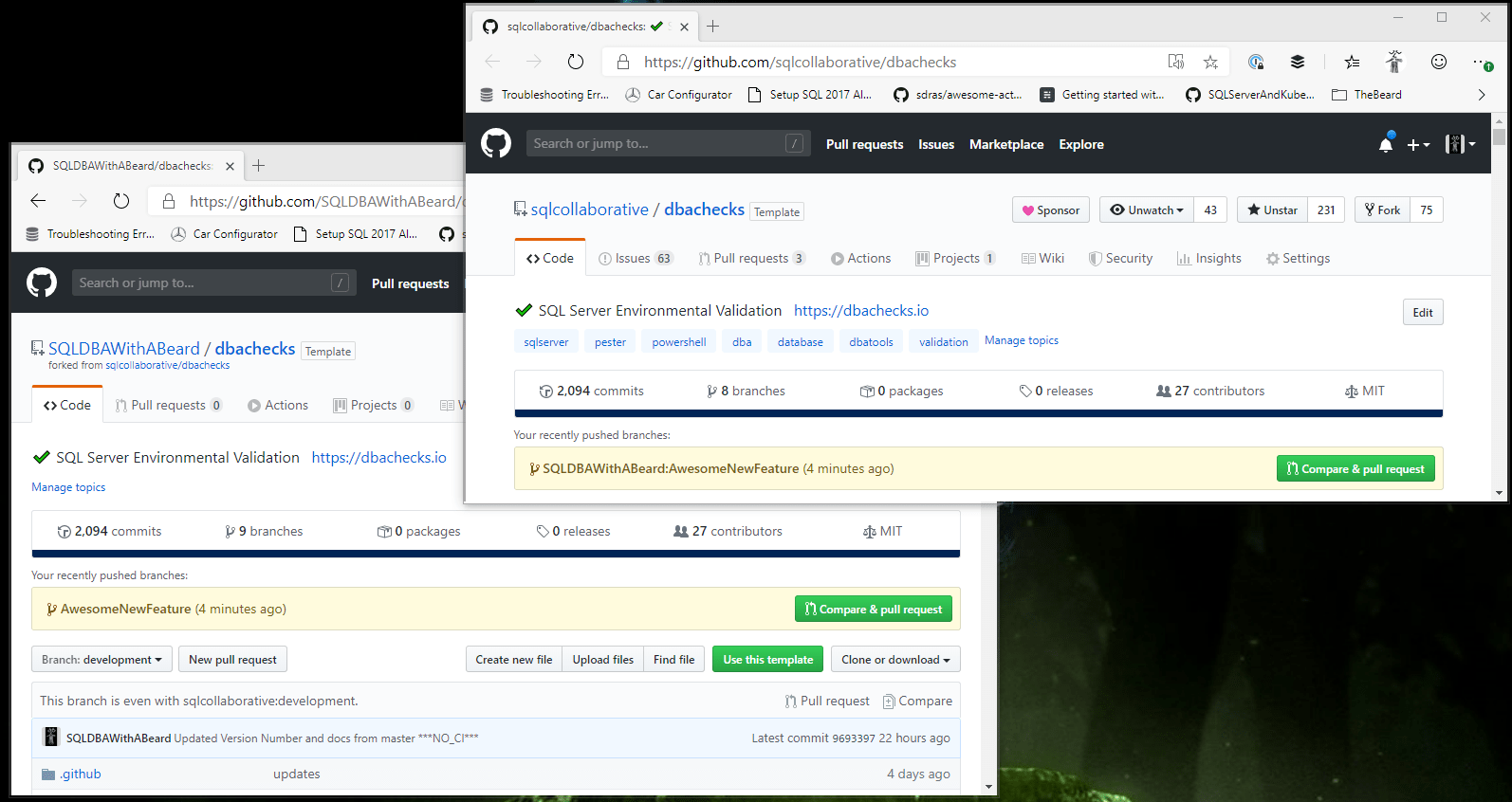Click the Sponsor heart button
Image resolution: width=1512 pixels, height=802 pixels.
coord(1051,210)
